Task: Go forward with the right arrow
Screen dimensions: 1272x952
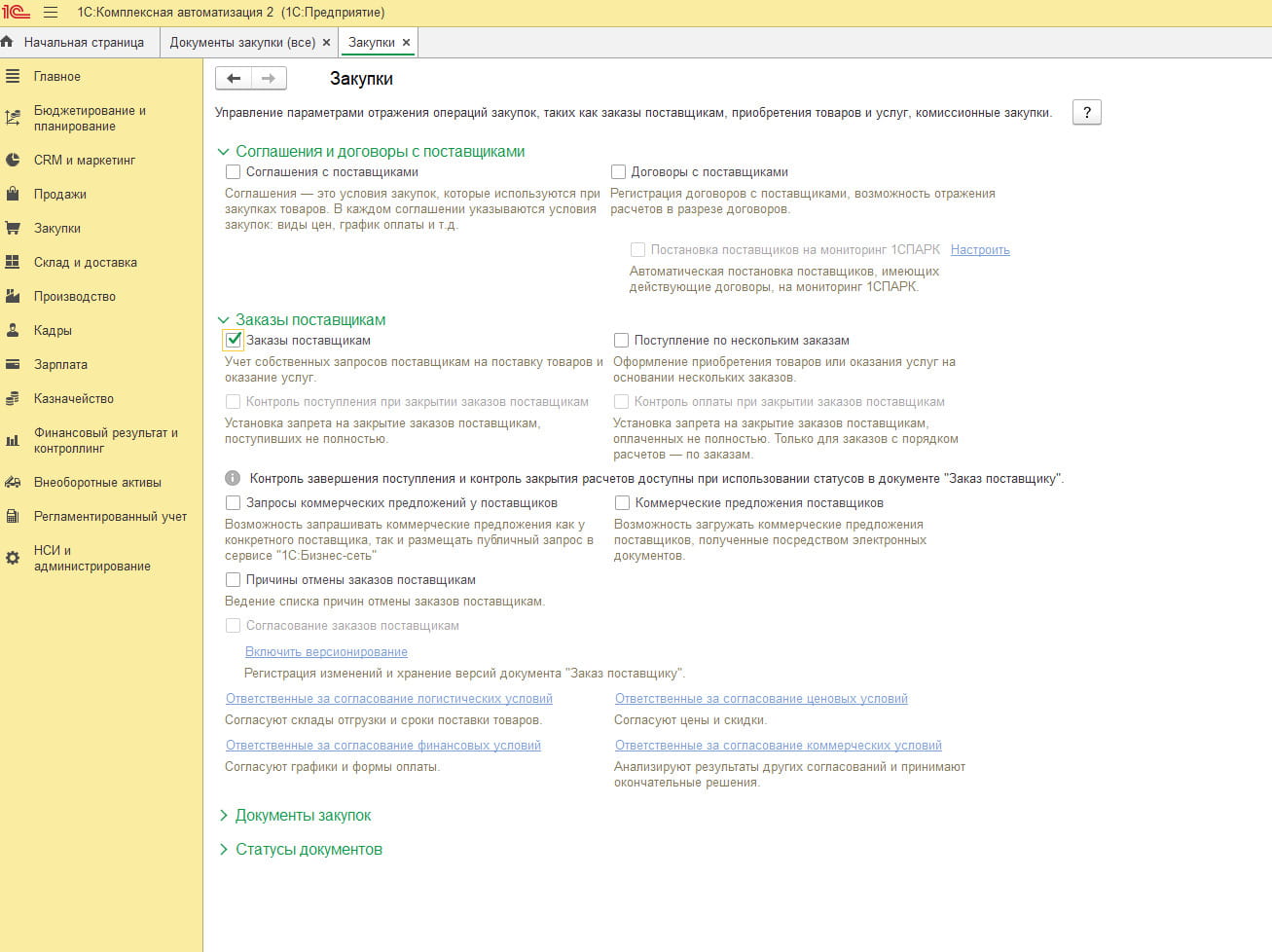Action: pos(269,79)
